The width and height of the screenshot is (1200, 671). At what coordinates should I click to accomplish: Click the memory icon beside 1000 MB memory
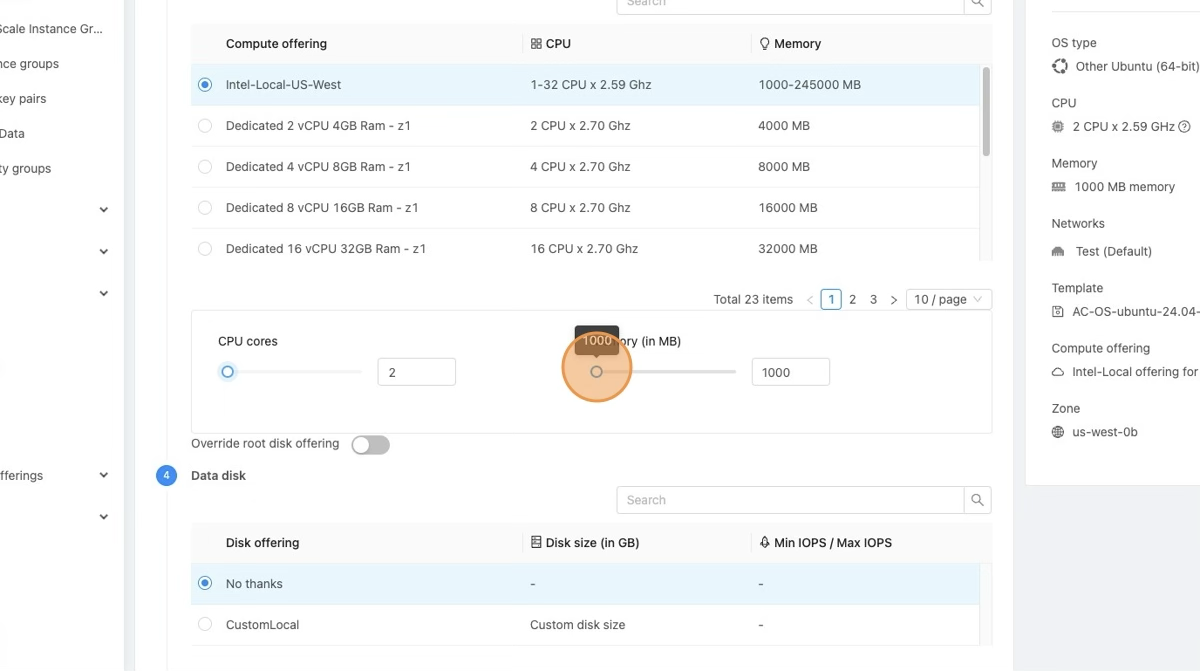tap(1058, 187)
